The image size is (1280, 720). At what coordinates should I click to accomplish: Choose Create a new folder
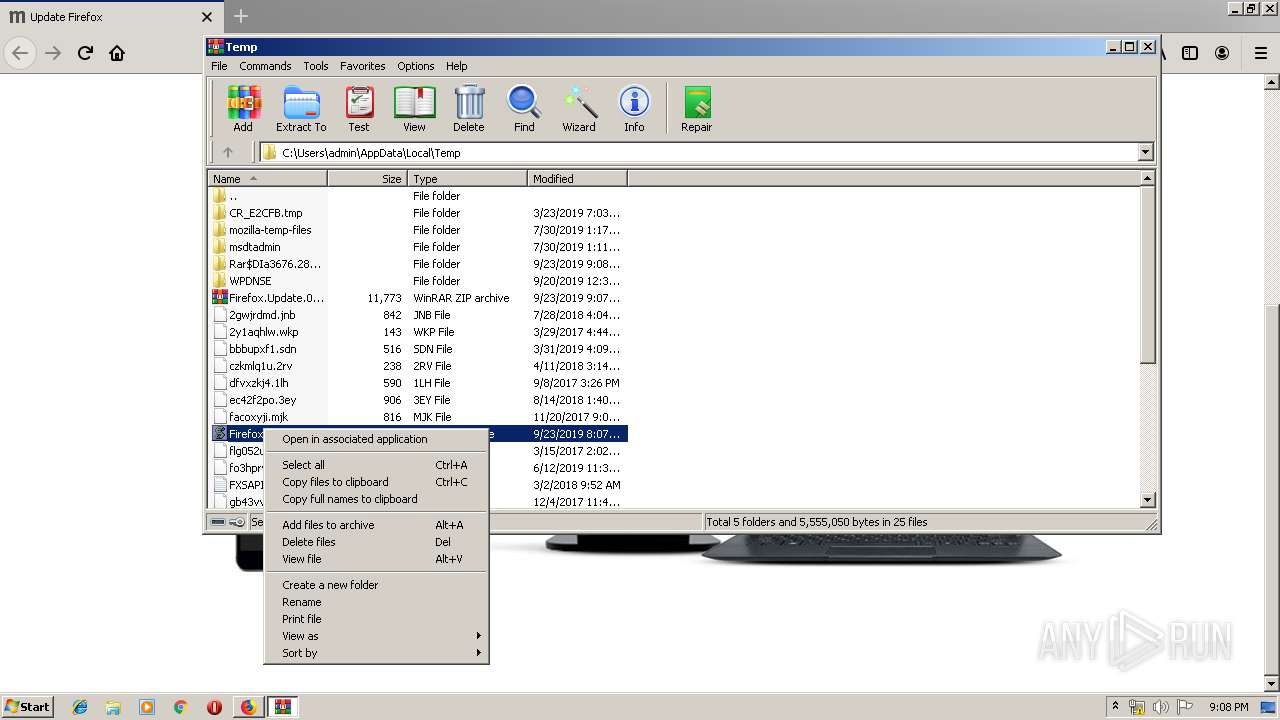point(376,585)
